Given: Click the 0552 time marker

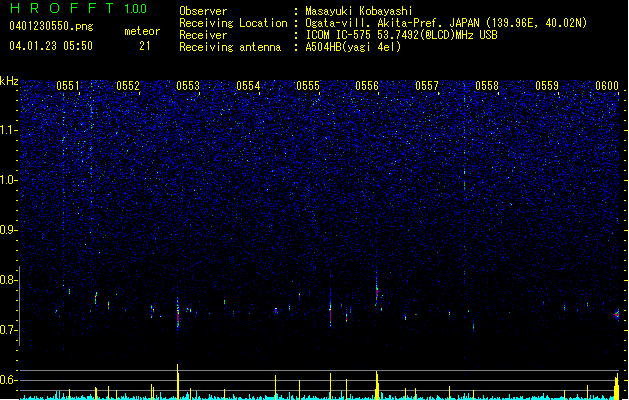Looking at the screenshot, I should coord(128,86).
